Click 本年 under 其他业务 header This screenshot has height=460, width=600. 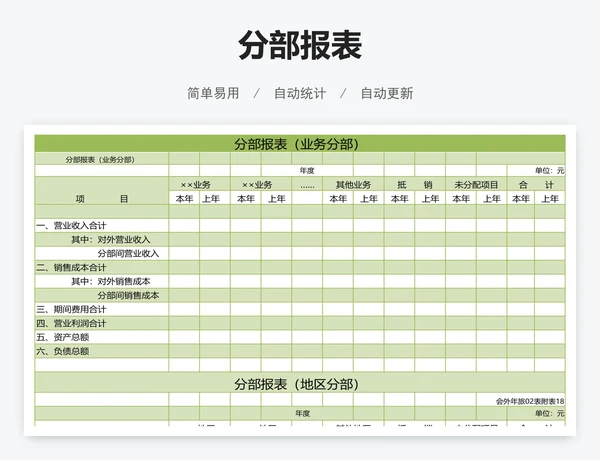(338, 198)
